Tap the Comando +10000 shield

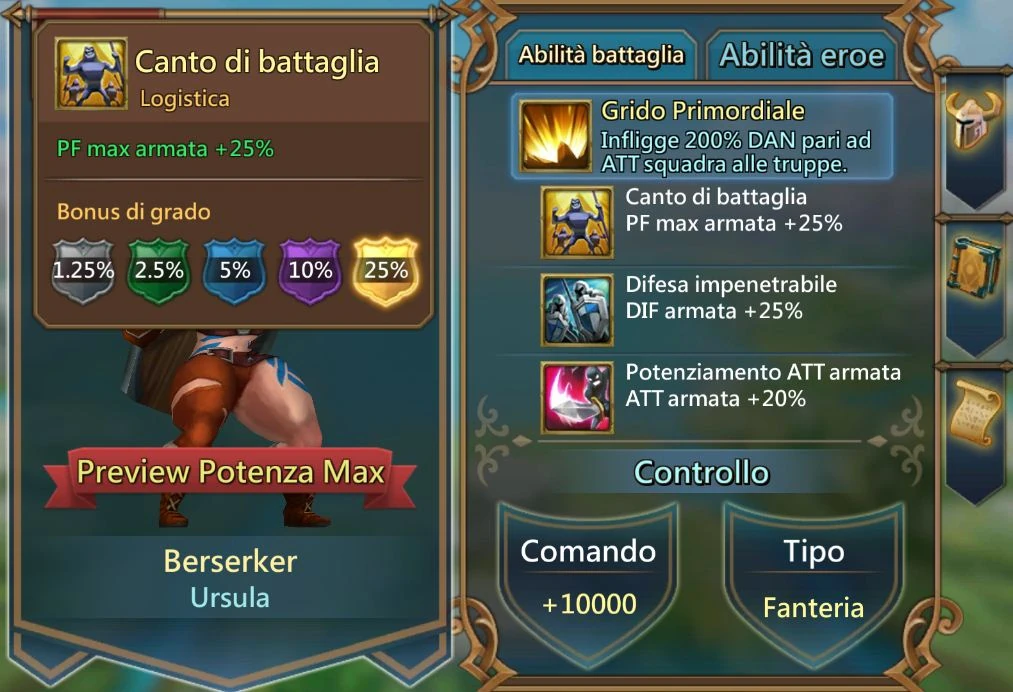click(x=589, y=580)
